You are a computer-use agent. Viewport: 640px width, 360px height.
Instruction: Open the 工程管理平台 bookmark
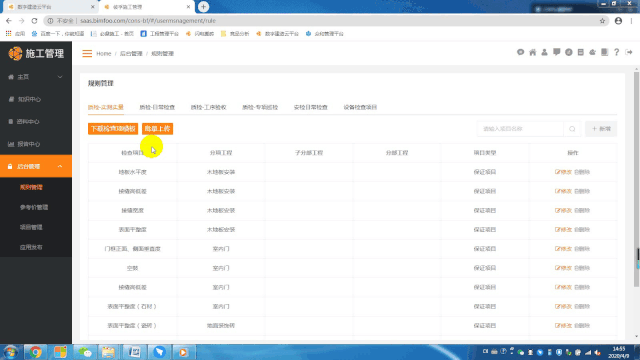point(160,34)
